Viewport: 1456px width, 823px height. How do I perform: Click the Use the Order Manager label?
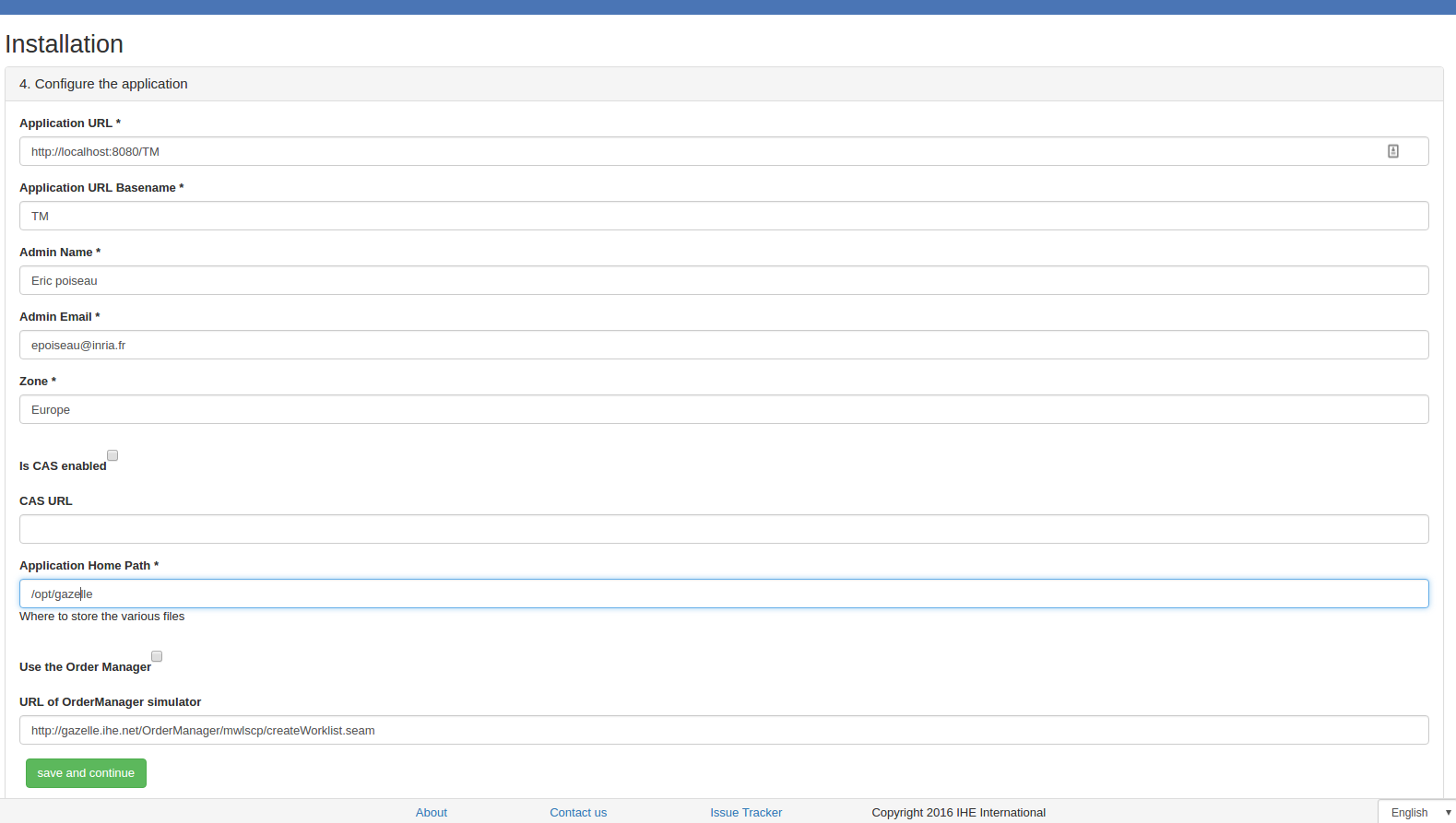coord(85,667)
